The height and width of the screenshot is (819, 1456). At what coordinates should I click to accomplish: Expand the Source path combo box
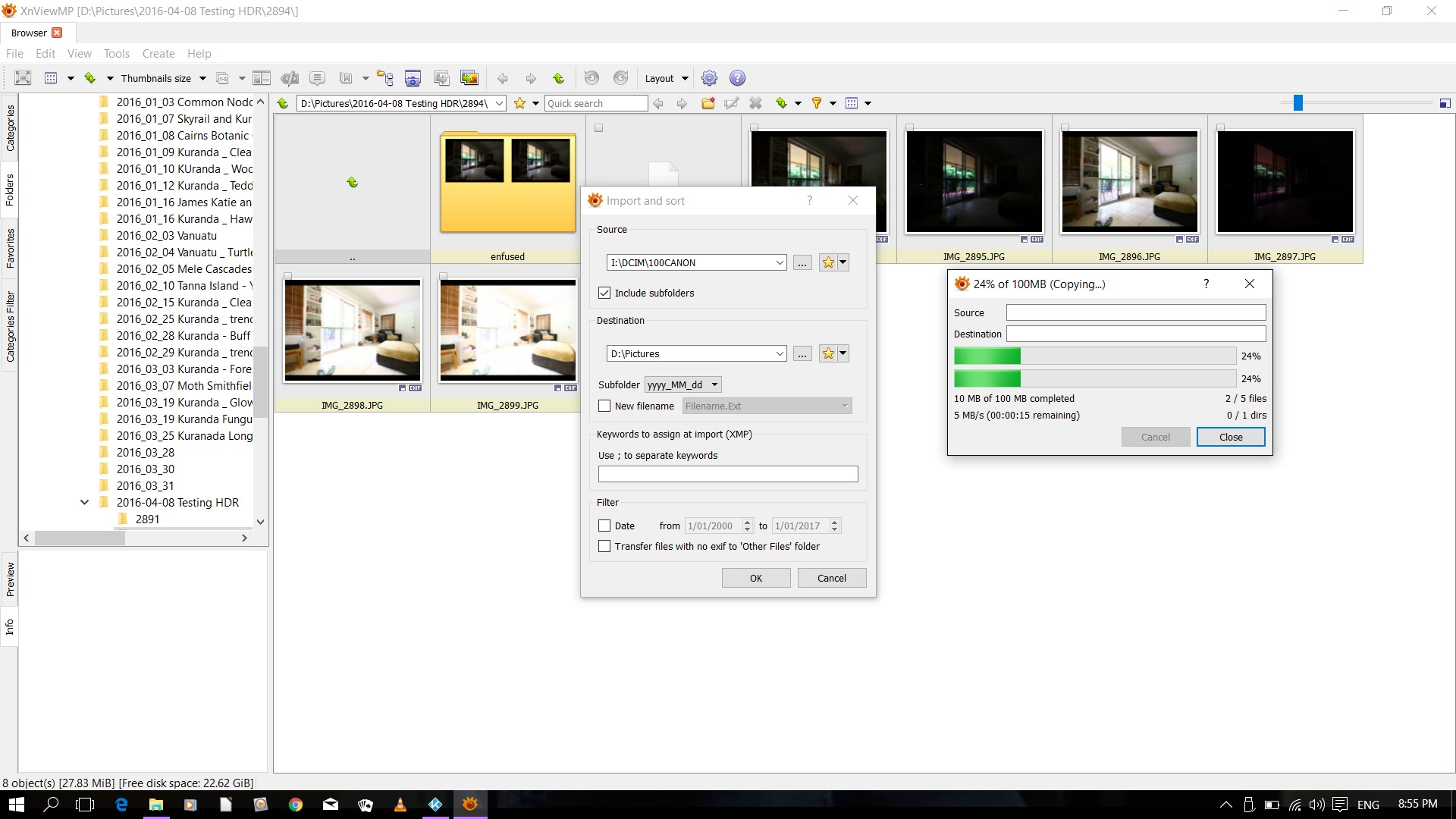coord(779,262)
